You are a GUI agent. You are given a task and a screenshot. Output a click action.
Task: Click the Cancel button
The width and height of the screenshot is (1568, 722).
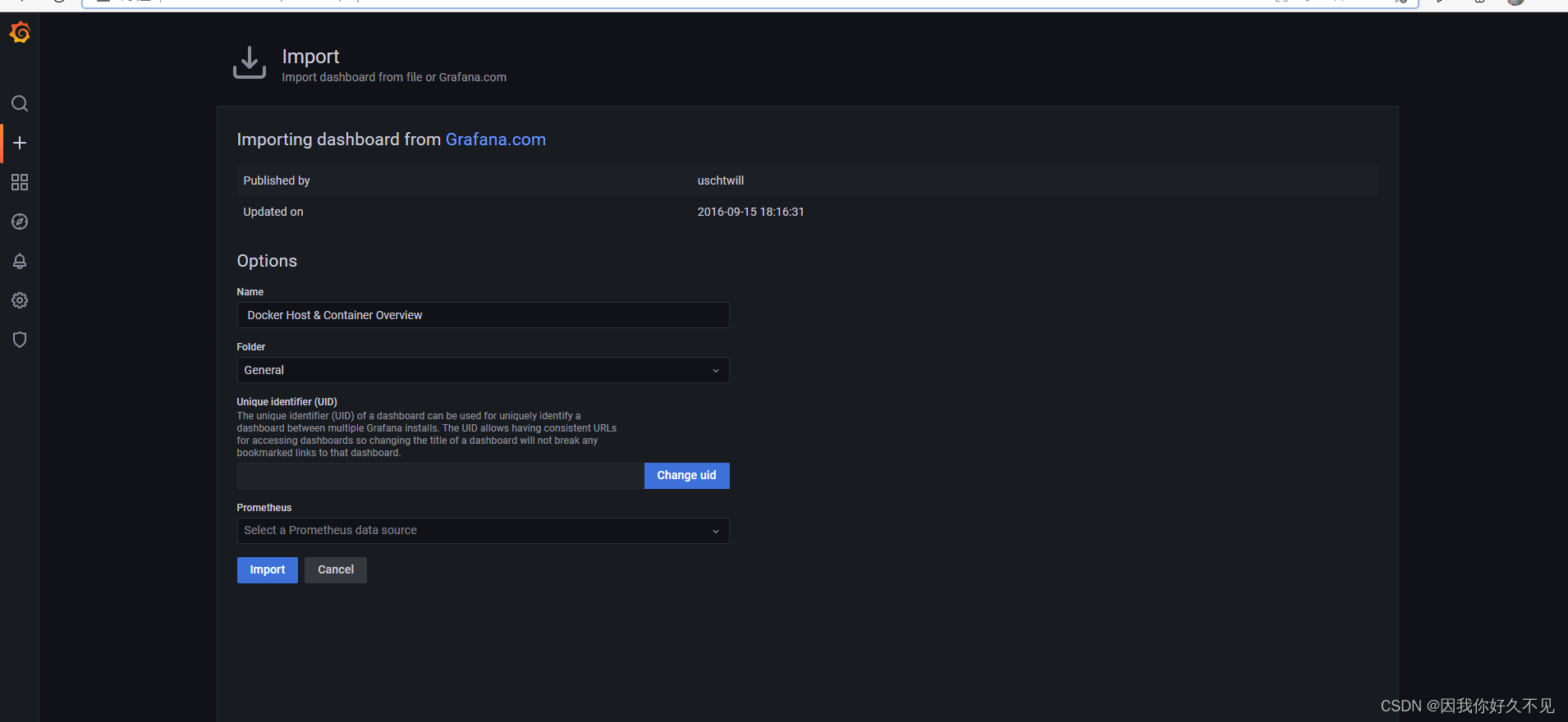pyautogui.click(x=336, y=570)
